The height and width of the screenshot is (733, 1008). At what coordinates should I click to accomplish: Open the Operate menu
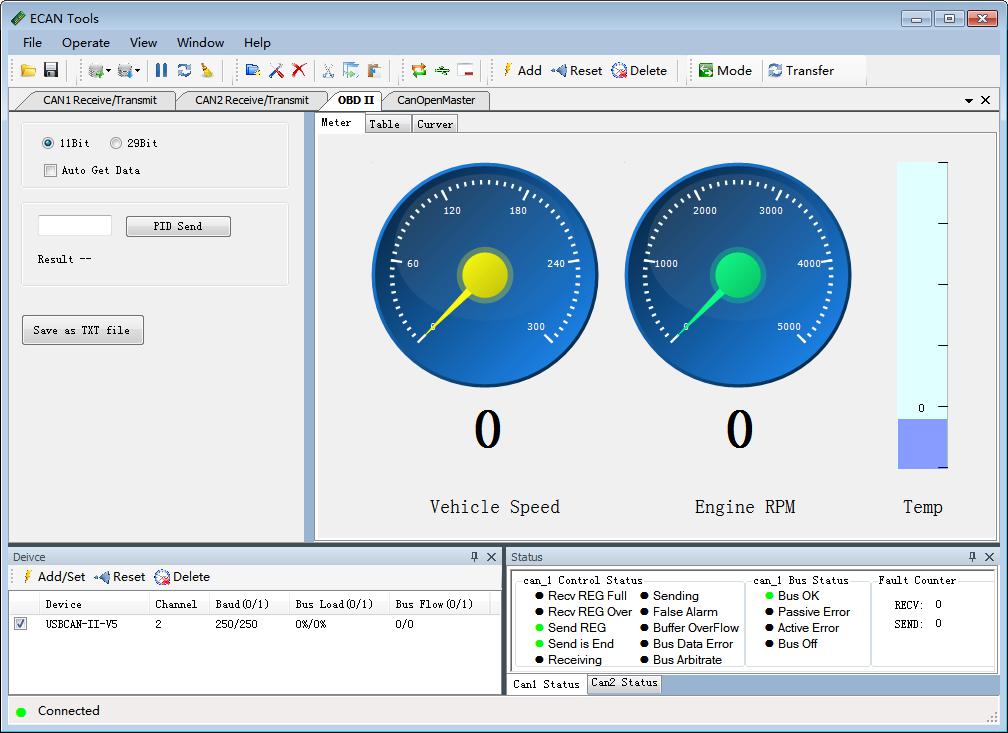click(x=86, y=43)
